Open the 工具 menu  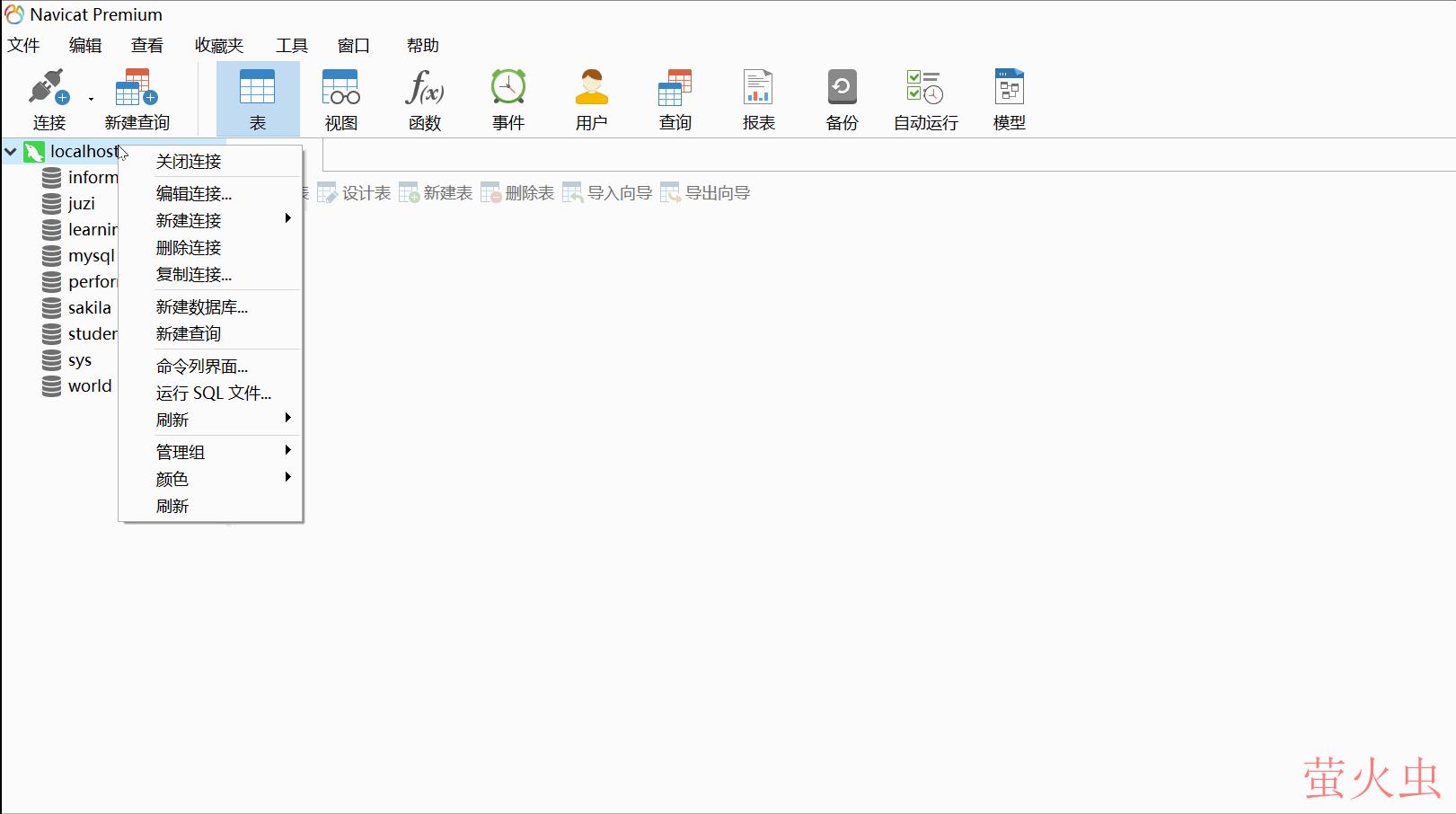290,45
